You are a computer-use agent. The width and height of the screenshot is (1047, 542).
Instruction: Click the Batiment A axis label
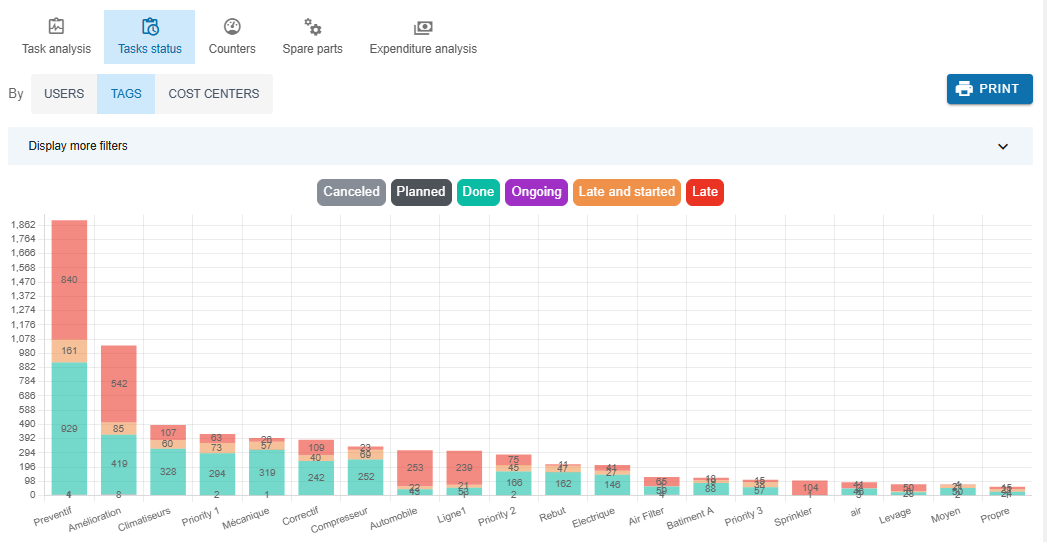[692, 517]
